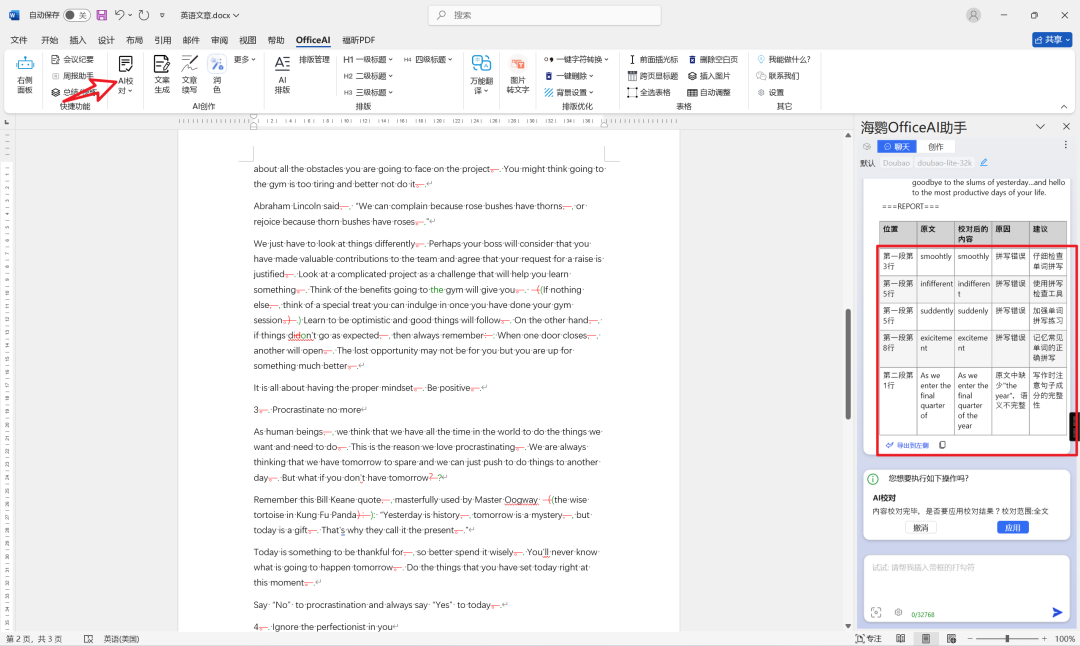Click the 共享 share button
The width and height of the screenshot is (1080, 646).
[1052, 40]
